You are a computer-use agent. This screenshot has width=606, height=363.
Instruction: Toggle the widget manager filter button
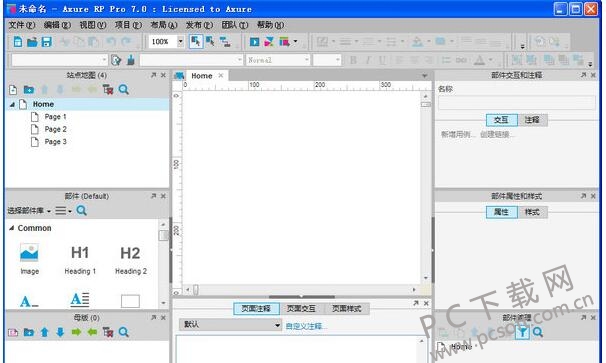pos(522,332)
